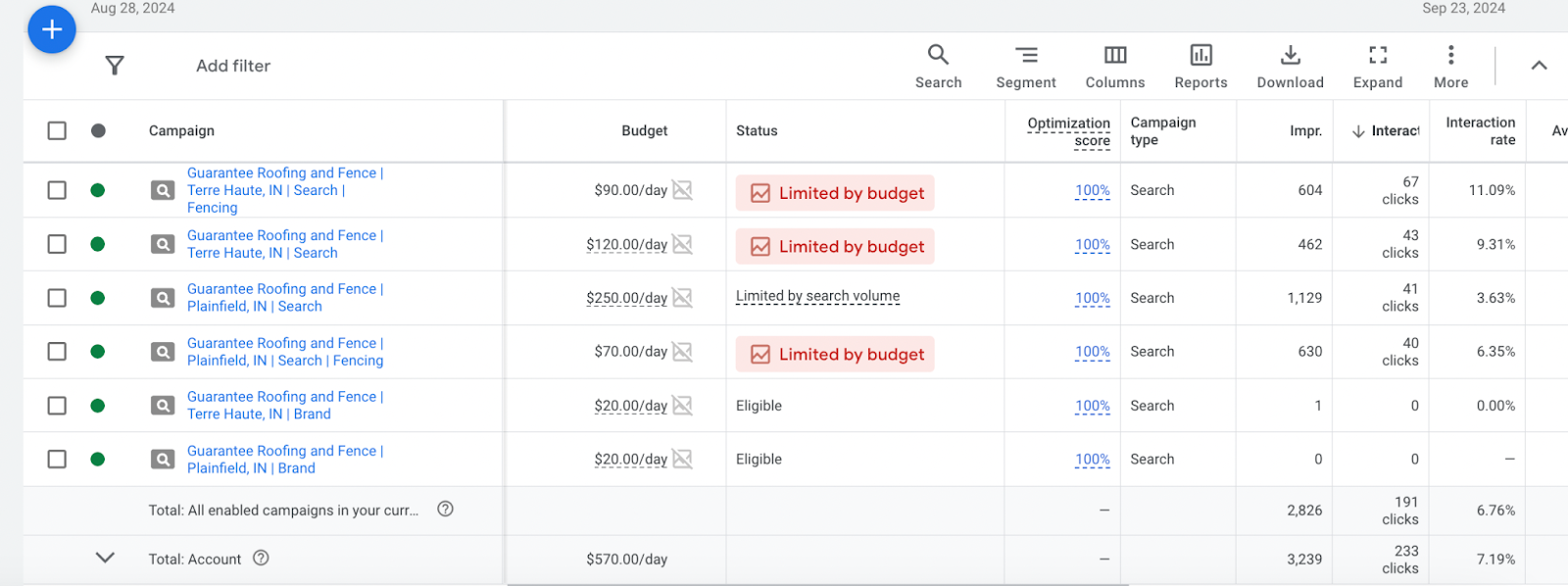Open Terre Haute, IN | Search | Fencing campaign link
This screenshot has width=1568, height=586.
[x=285, y=190]
